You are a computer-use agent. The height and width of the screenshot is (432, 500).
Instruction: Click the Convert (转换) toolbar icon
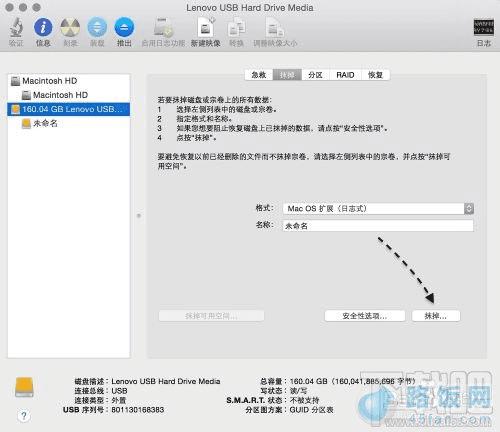pos(236,27)
